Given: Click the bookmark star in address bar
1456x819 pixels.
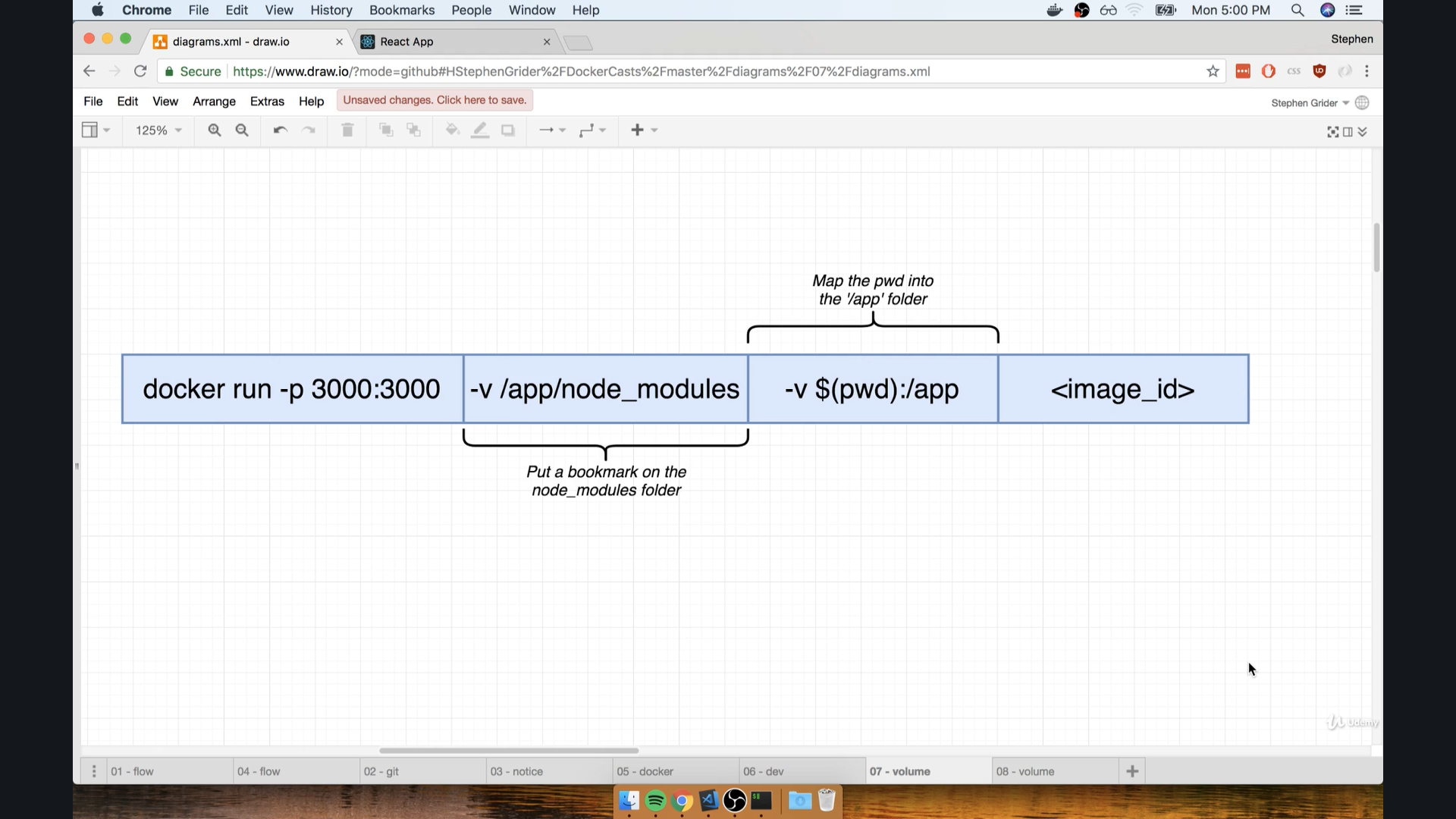Looking at the screenshot, I should [x=1213, y=71].
